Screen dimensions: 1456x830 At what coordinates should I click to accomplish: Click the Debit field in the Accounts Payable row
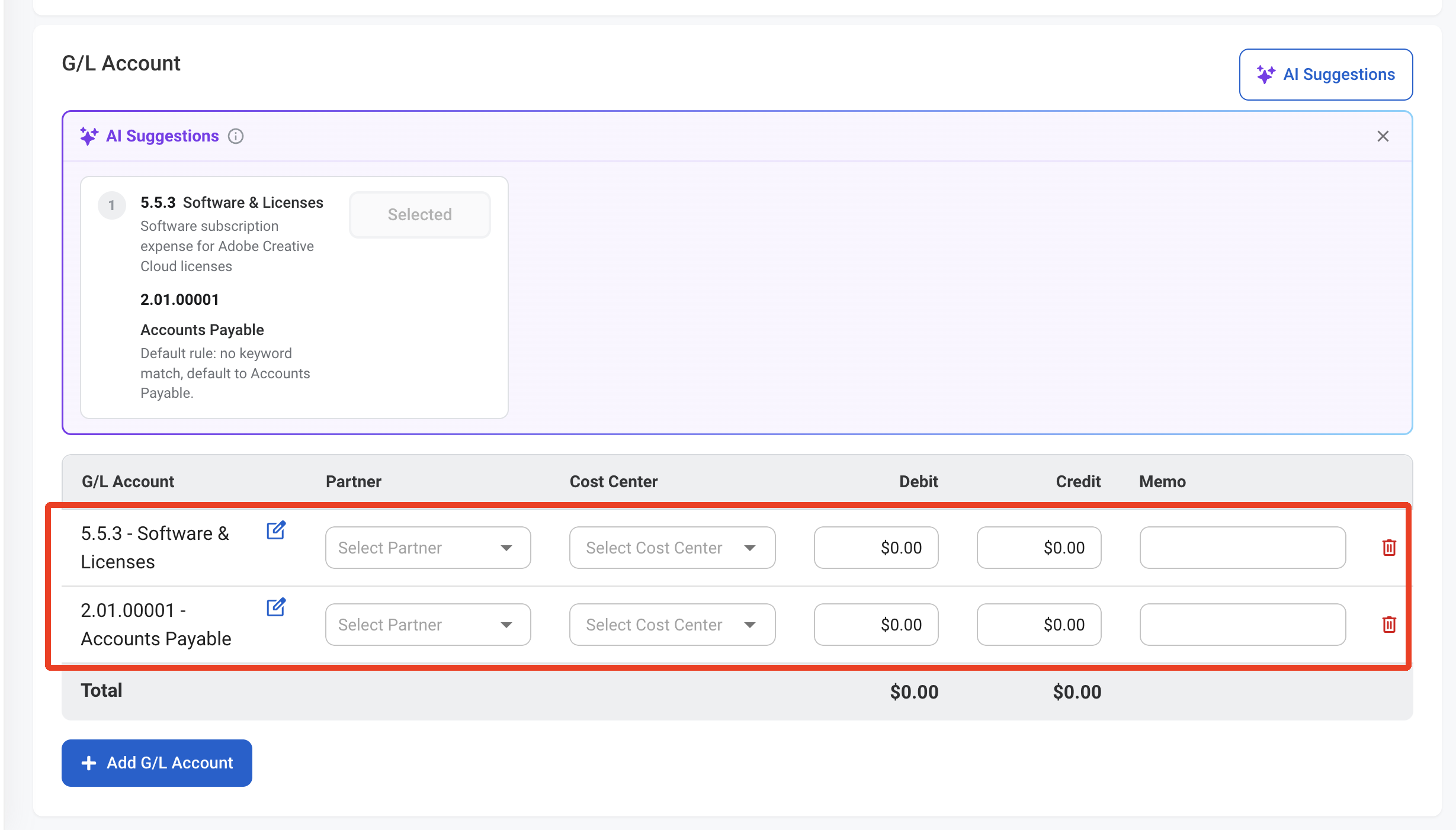pyautogui.click(x=876, y=625)
